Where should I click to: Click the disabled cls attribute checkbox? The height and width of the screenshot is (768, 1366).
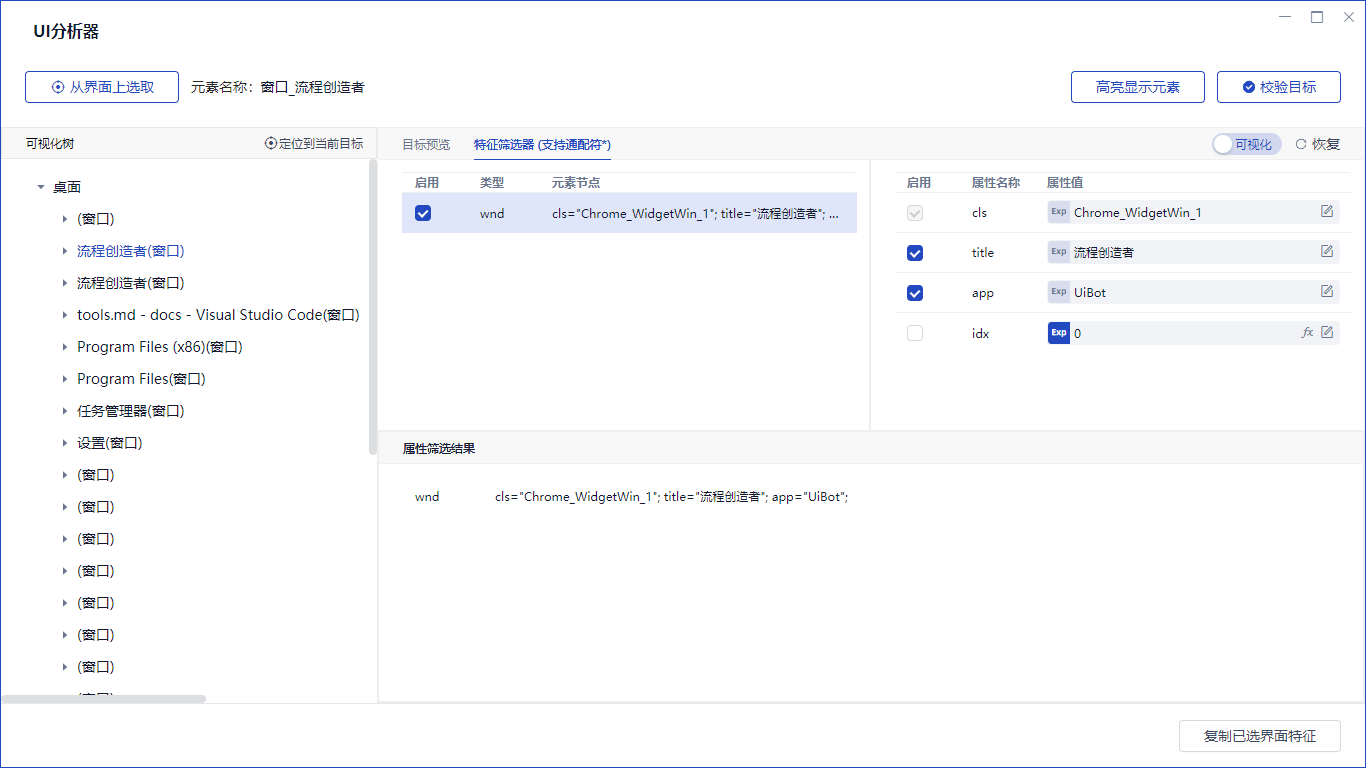pos(915,213)
